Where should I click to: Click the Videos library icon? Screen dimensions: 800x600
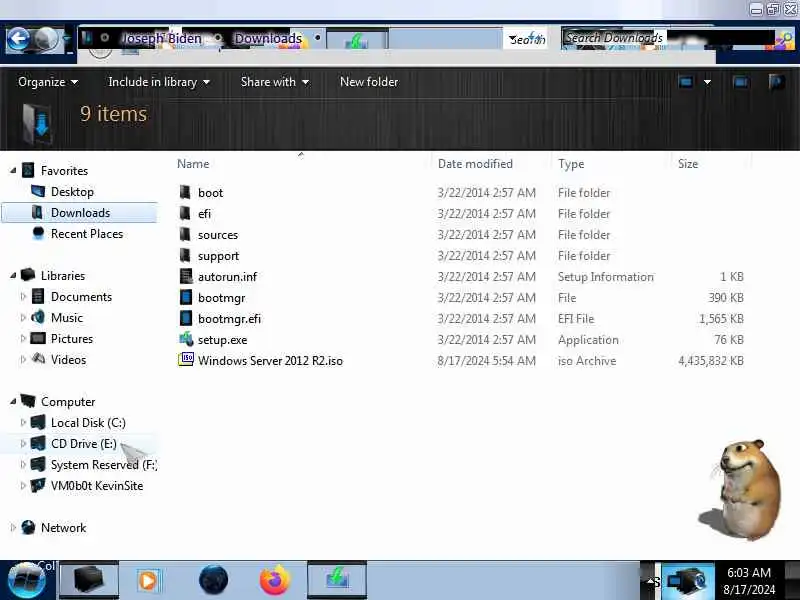(x=38, y=359)
